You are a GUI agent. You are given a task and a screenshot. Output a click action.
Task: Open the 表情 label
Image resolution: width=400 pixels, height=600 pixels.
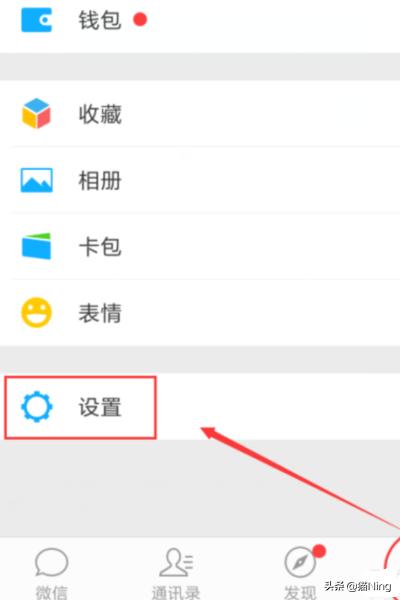coord(100,313)
